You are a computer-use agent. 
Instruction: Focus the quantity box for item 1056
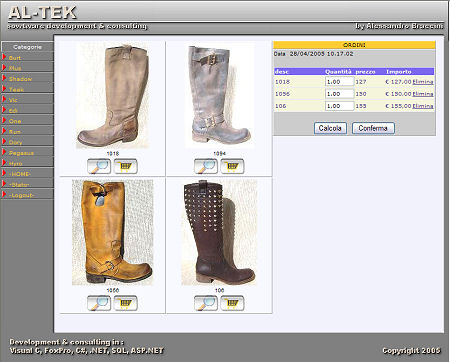[339, 94]
